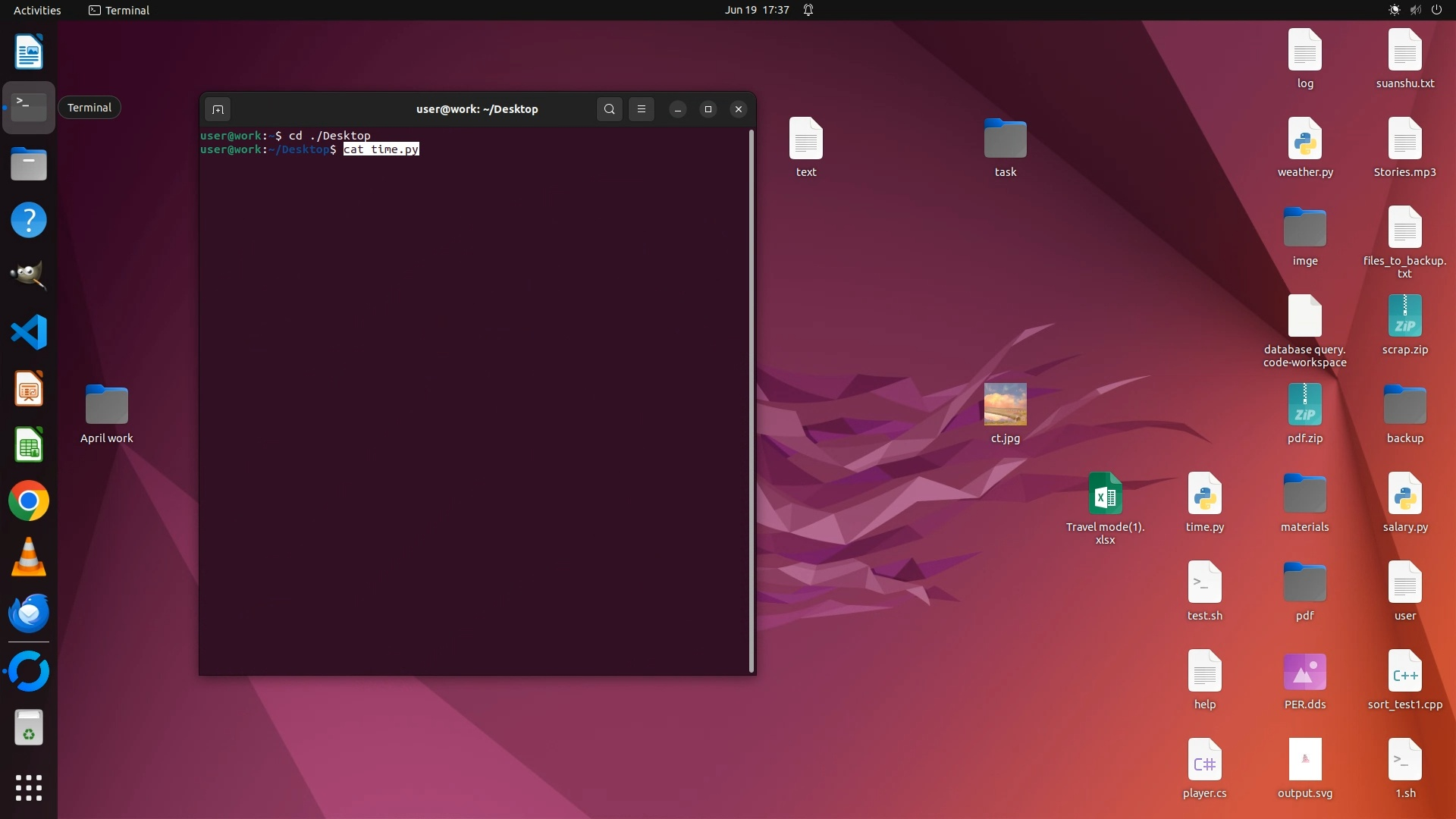Open the Files manager in the dock
Viewport: 1456px width, 819px height.
pos(29,164)
